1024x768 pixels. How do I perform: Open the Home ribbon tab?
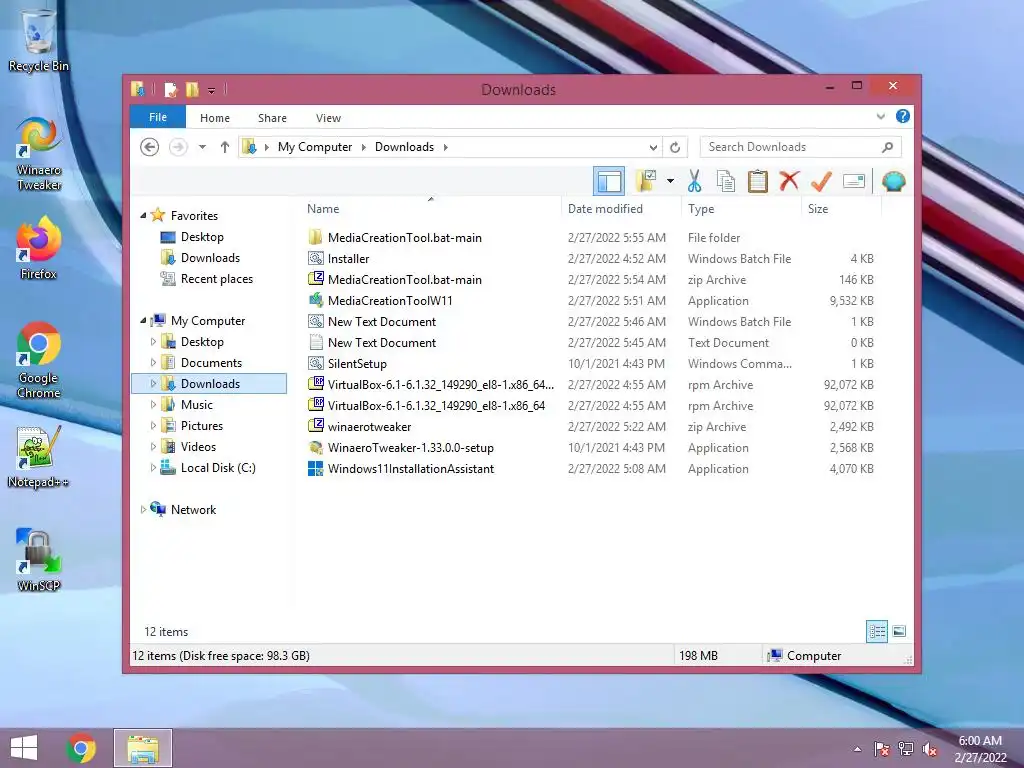tap(215, 118)
